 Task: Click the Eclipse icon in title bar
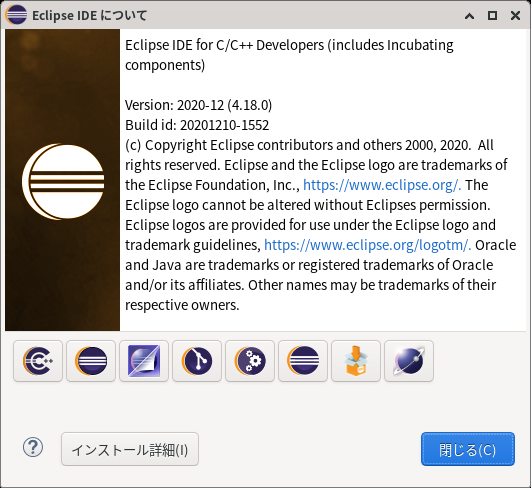point(16,15)
